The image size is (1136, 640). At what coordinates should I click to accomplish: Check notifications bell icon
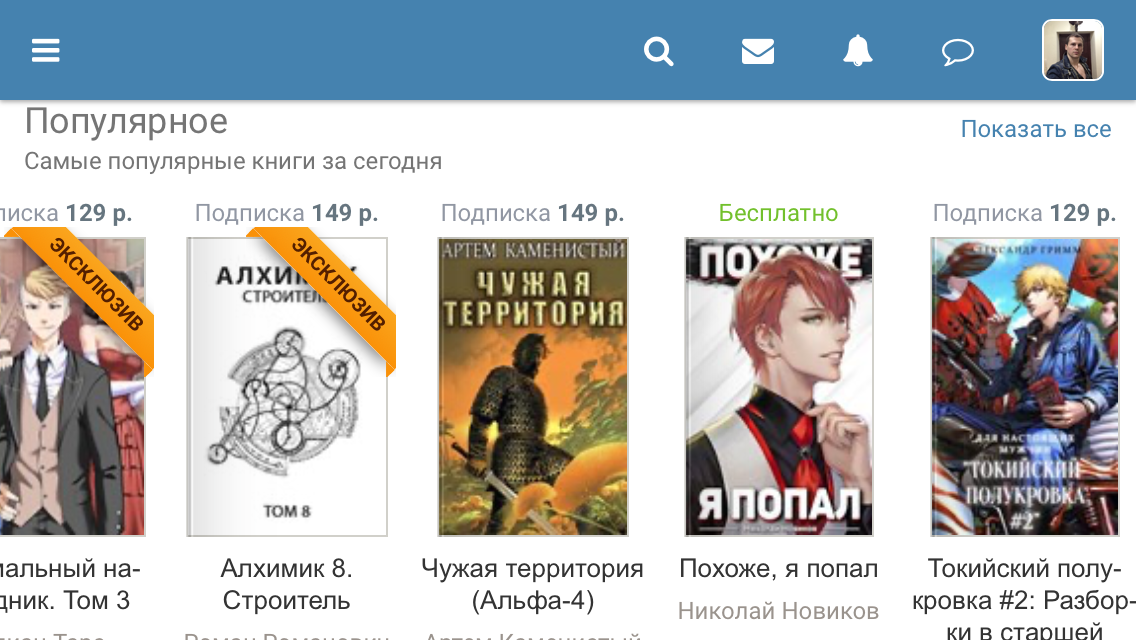[858, 51]
